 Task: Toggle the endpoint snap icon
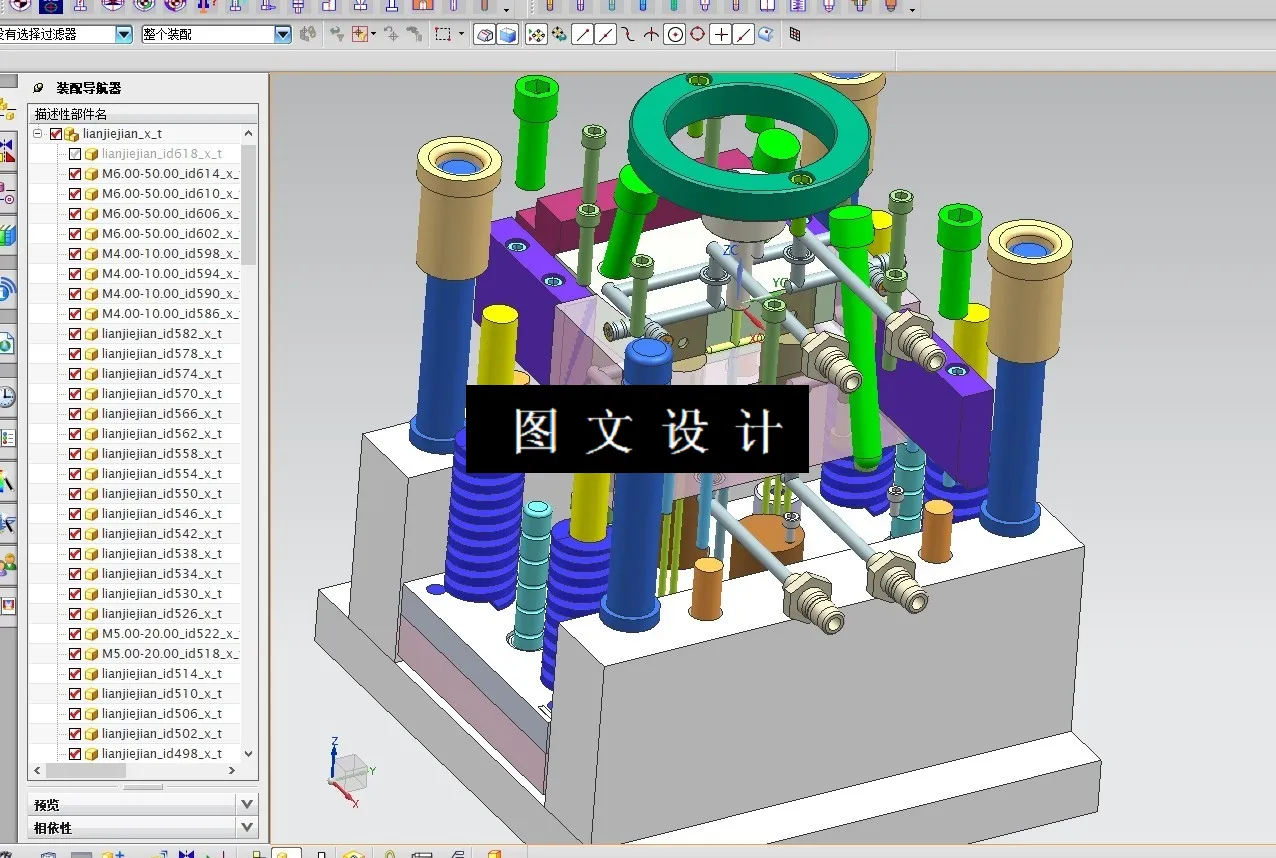tap(582, 35)
